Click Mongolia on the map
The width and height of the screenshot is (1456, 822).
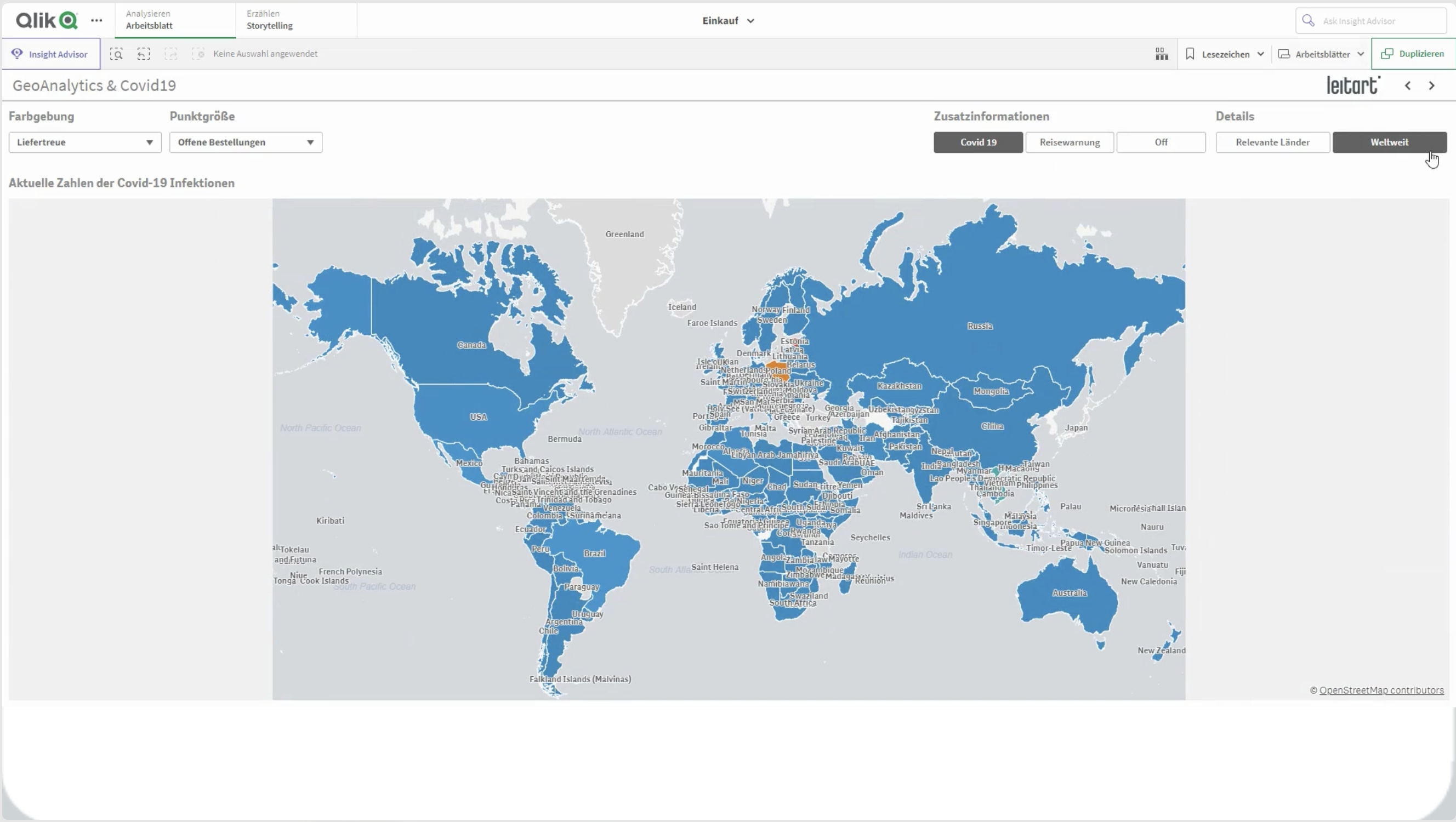991,391
